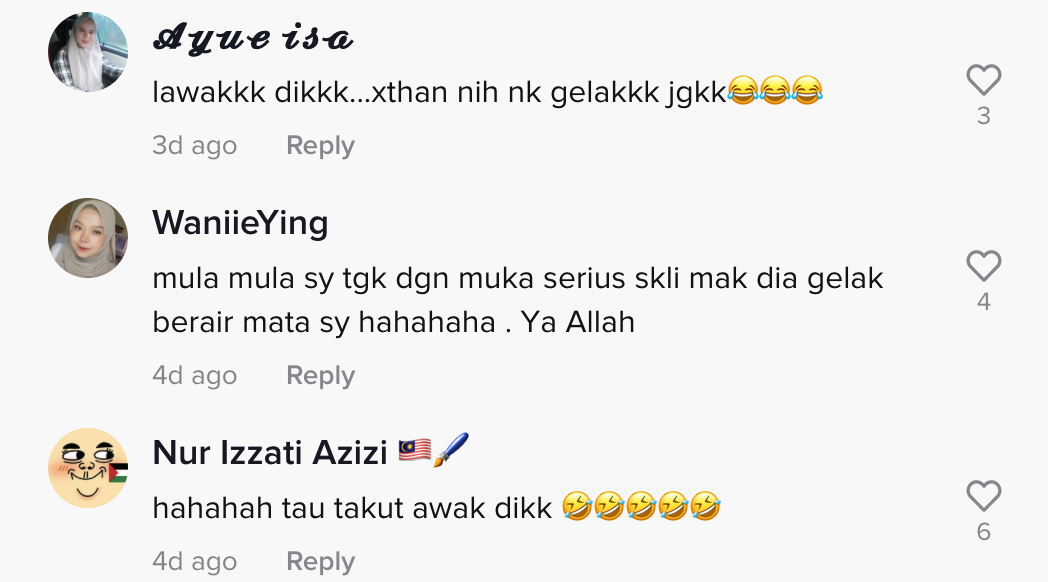Image resolution: width=1048 pixels, height=582 pixels.
Task: Select the like count 3 under the heart
Action: pyautogui.click(x=983, y=116)
